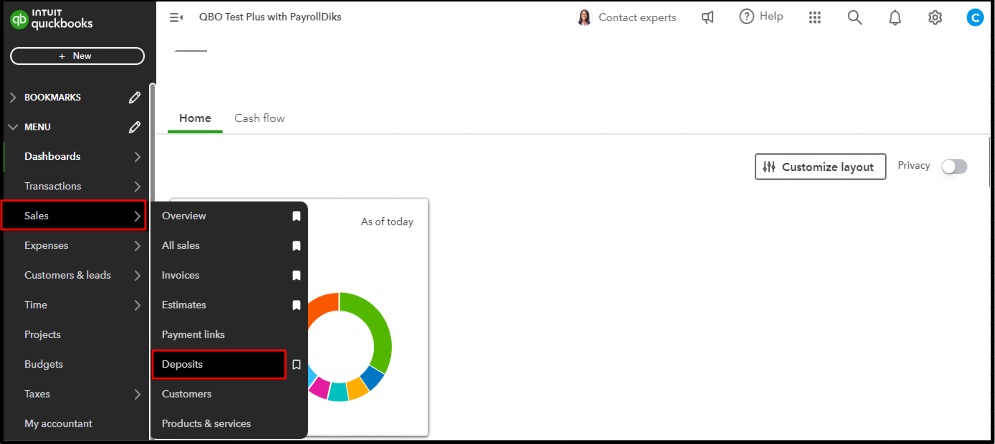
Task: Click the left sidebar scrollbar
Action: (x=152, y=143)
